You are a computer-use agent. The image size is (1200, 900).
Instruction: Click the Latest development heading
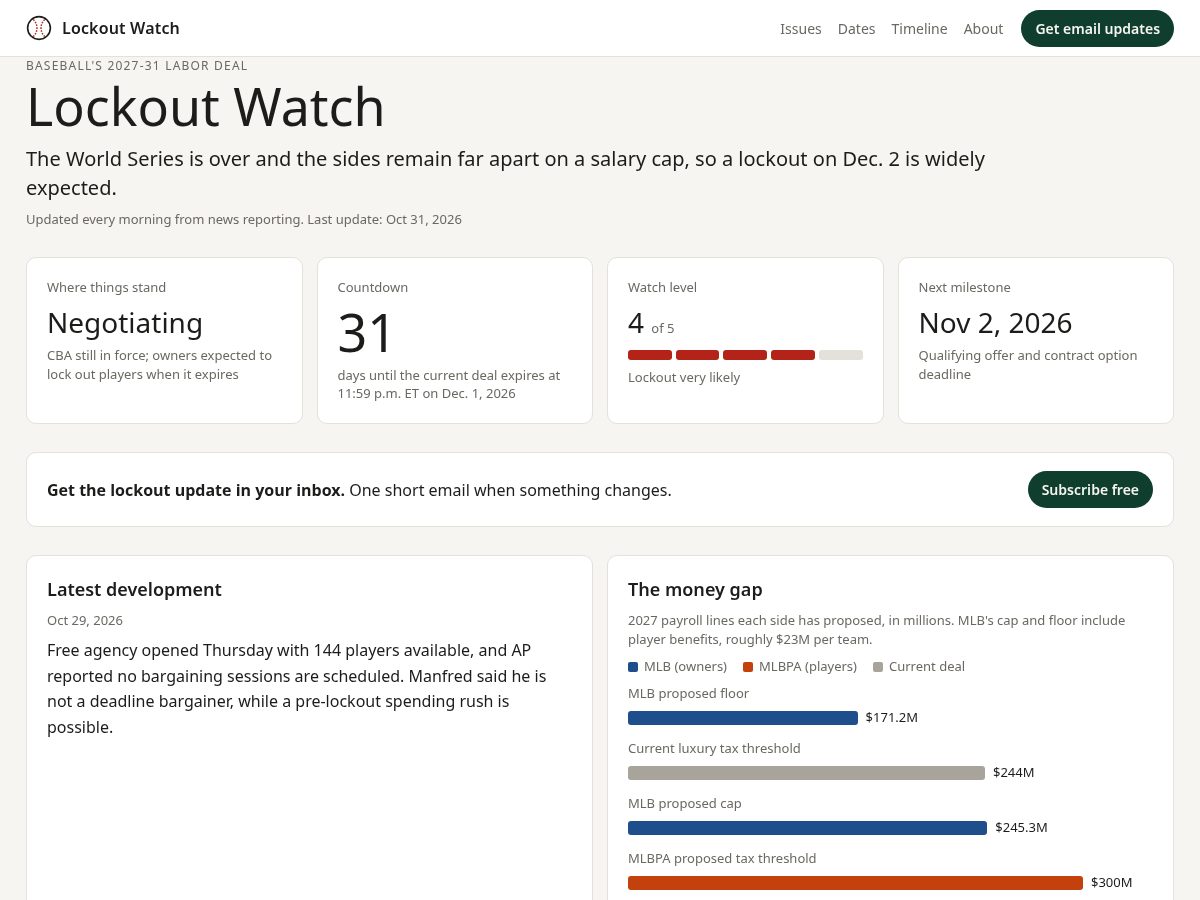134,590
